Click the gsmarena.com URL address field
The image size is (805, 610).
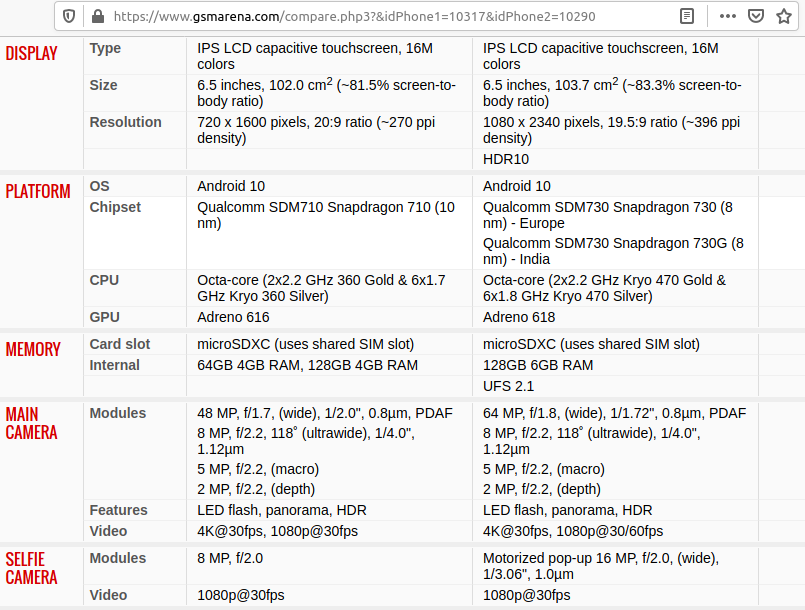click(x=380, y=16)
